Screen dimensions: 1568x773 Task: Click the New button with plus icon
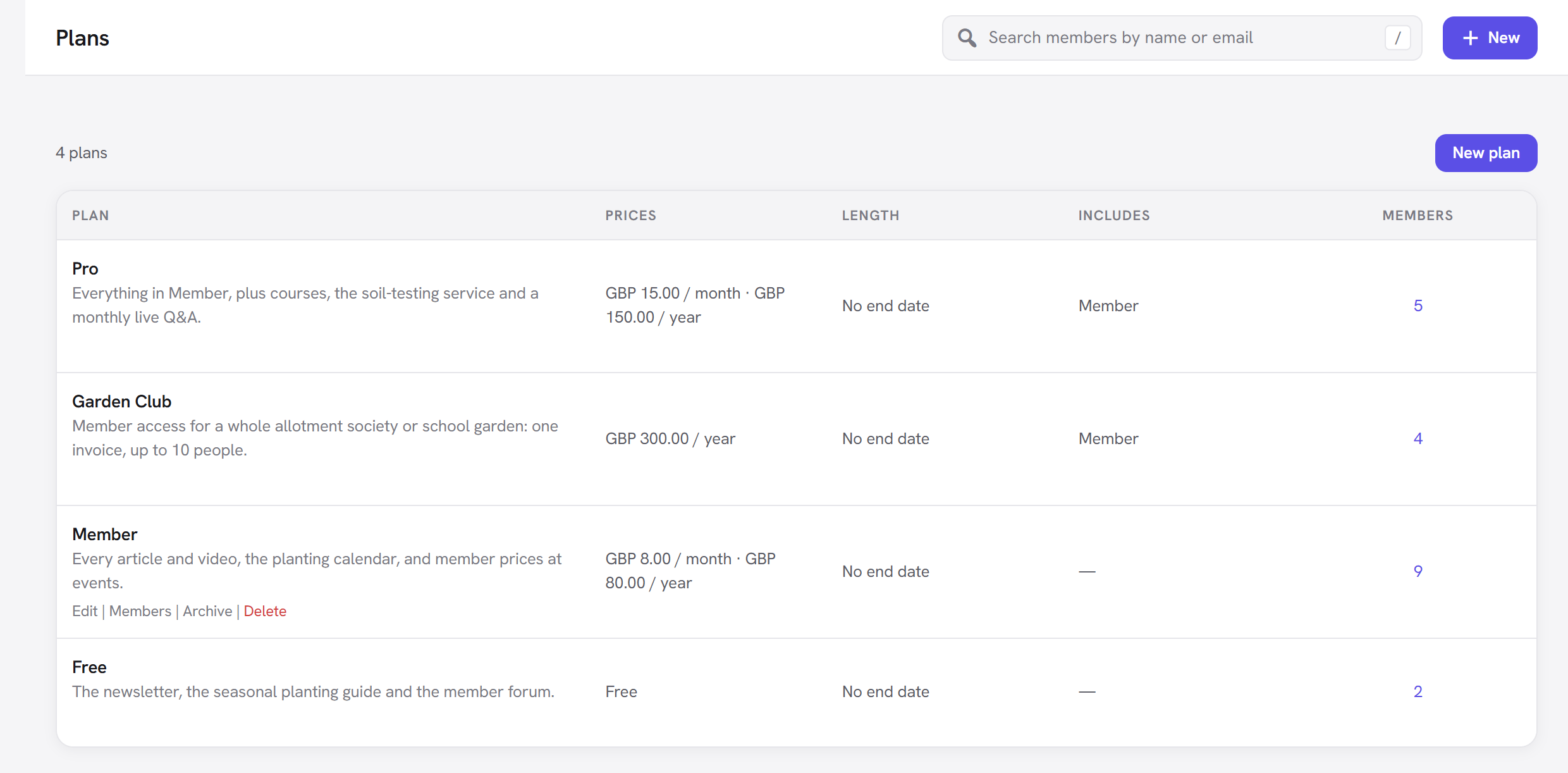tap(1490, 38)
